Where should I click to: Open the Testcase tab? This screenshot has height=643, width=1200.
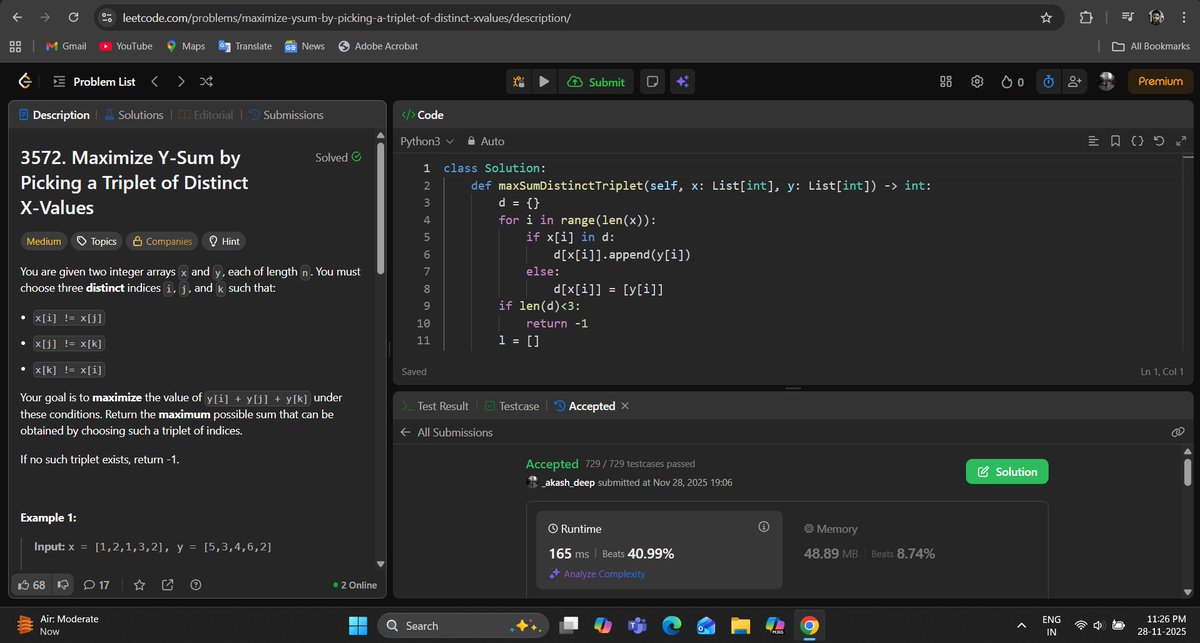(511, 406)
